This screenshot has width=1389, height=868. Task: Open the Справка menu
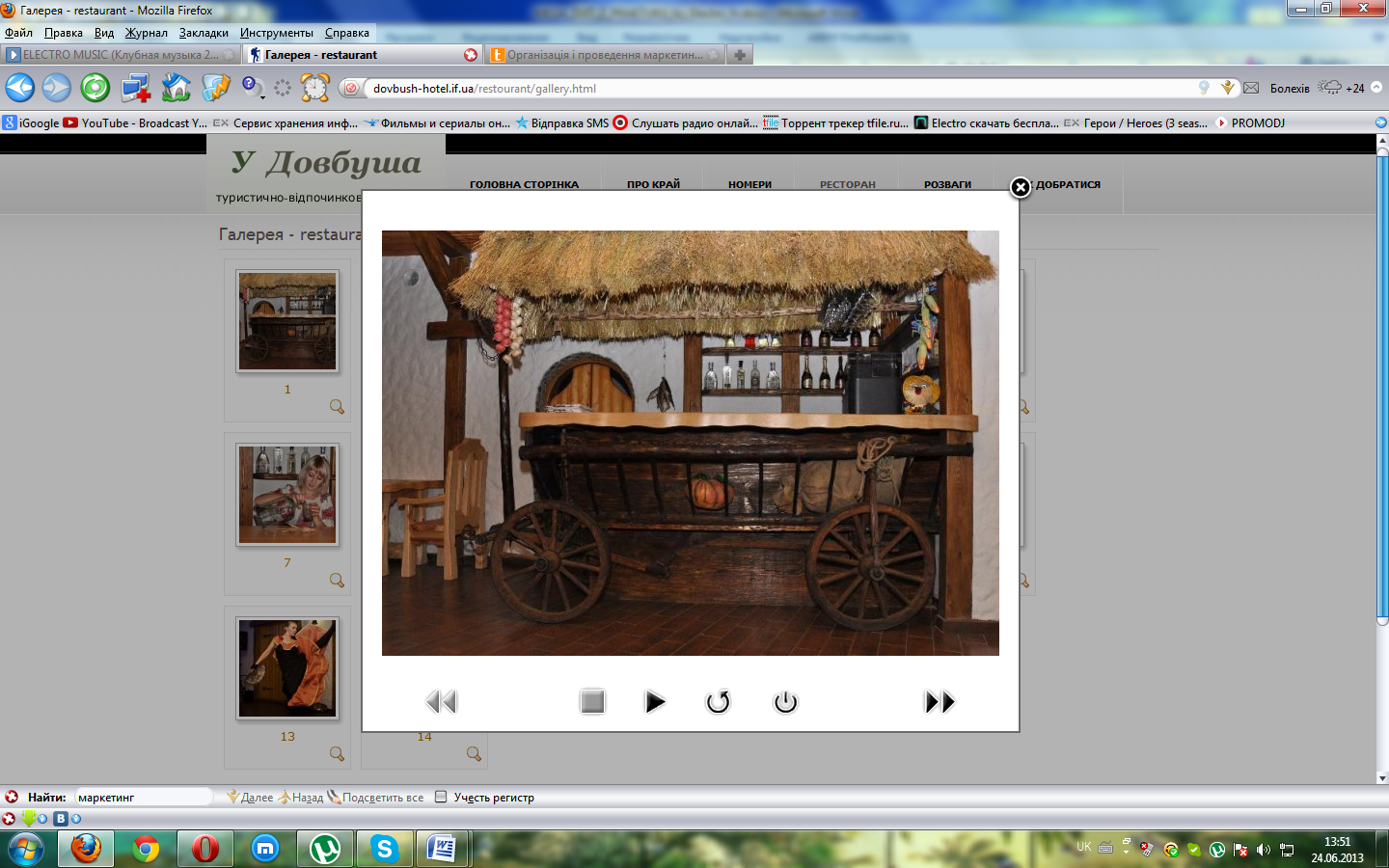pos(347,33)
